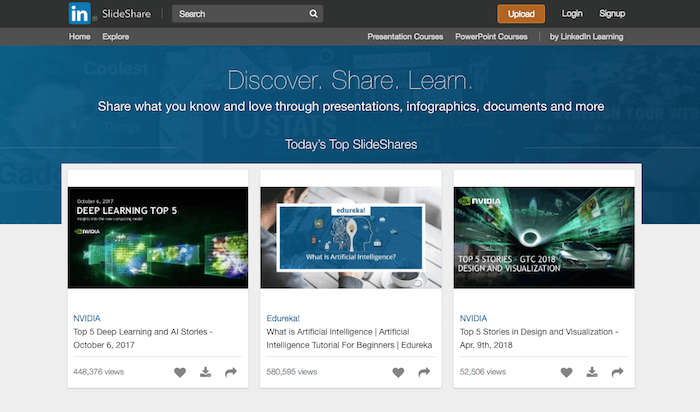The height and width of the screenshot is (412, 700).
Task: Open title Top 5 Deep Learning and AI Stories
Action: pos(143,338)
